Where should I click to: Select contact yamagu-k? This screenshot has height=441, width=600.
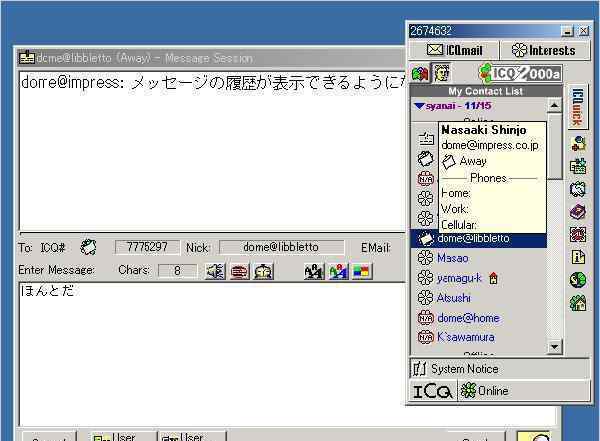(459, 278)
